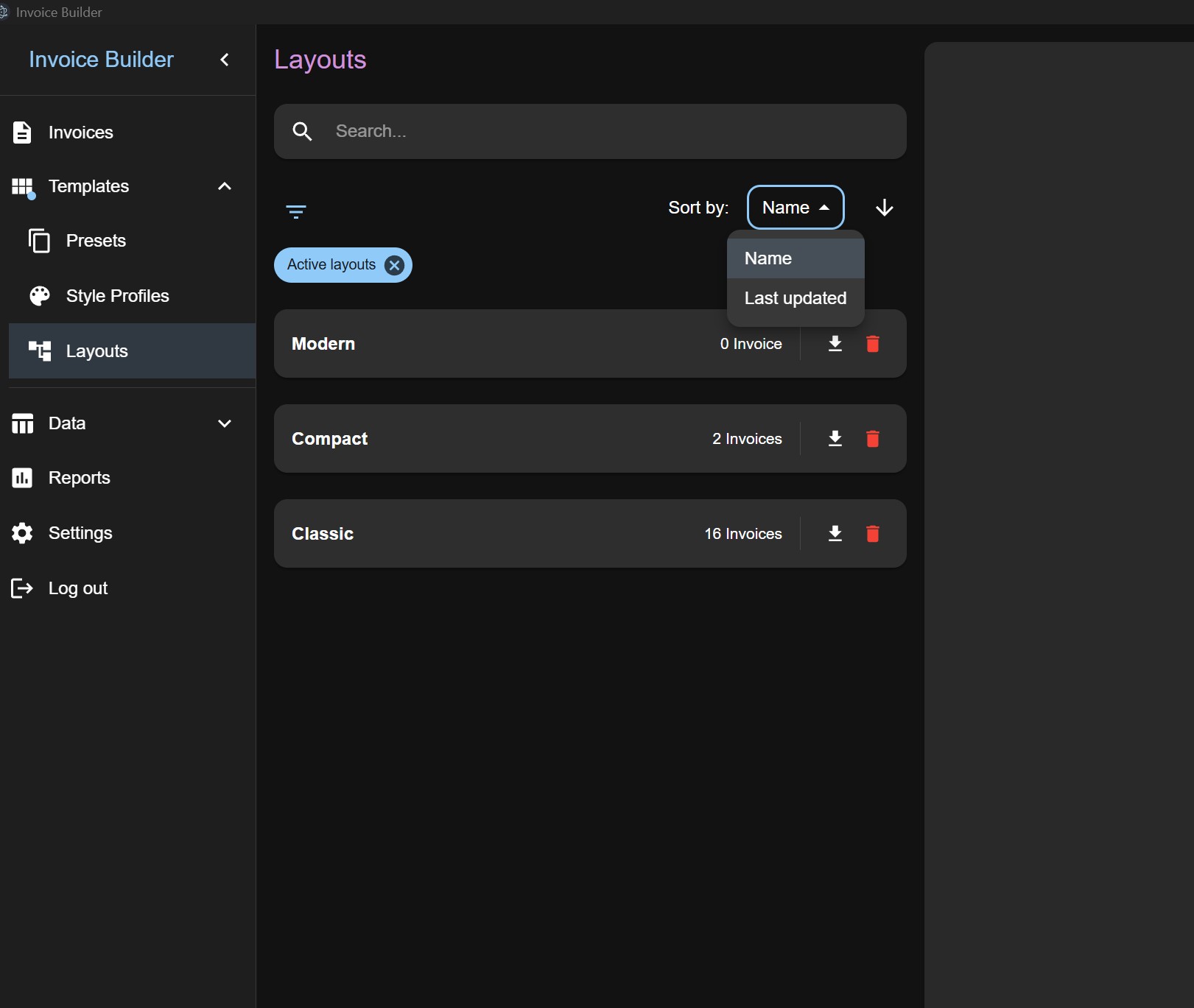The width and height of the screenshot is (1194, 1008).
Task: Close the Sort by Name dropdown
Action: coord(796,208)
